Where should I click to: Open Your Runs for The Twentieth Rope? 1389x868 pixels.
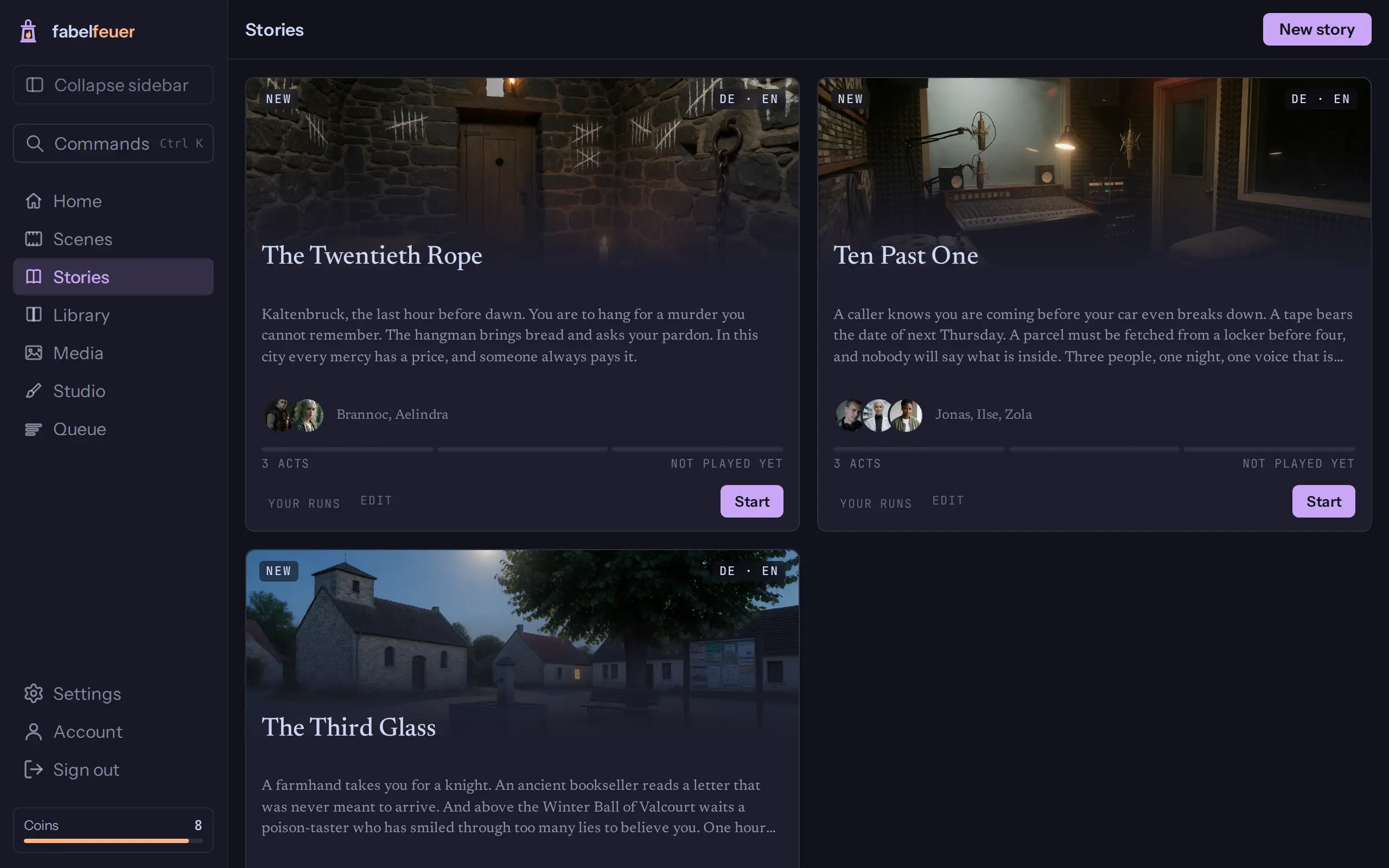coord(304,503)
